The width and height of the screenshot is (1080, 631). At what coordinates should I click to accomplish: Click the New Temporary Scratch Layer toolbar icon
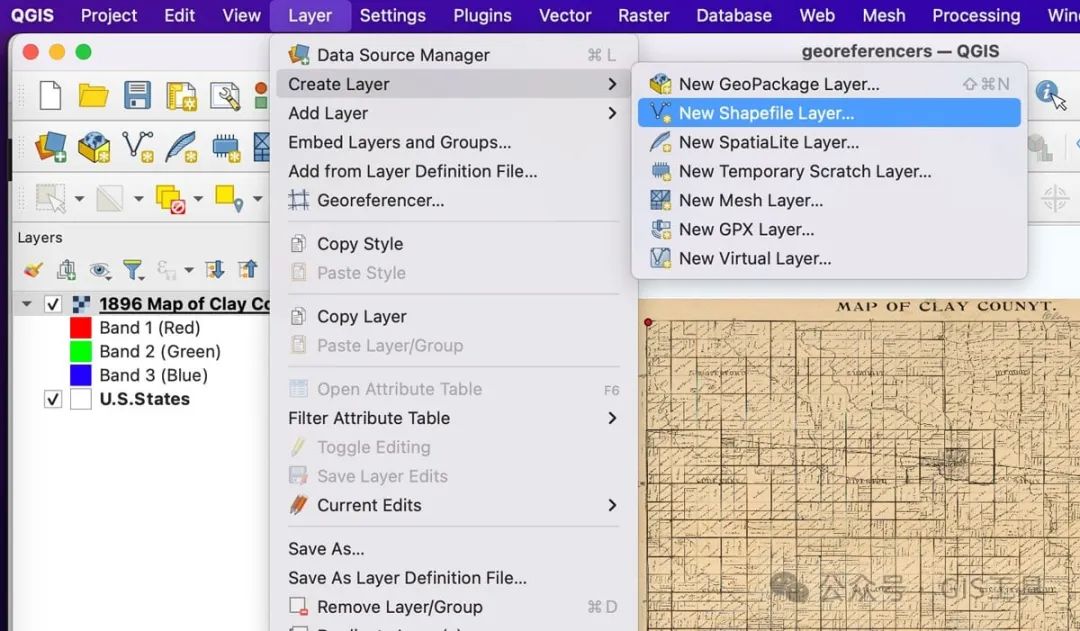pyautogui.click(x=226, y=147)
